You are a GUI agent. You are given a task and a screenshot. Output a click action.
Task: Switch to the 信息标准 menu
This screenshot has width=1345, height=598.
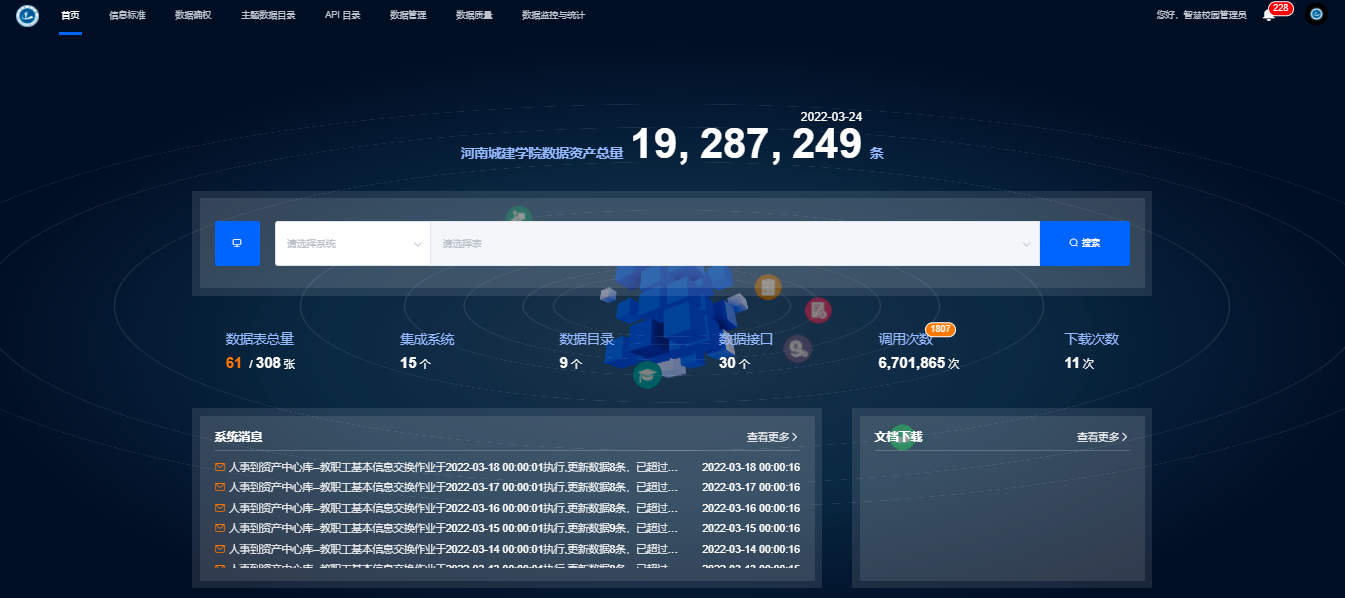tap(127, 16)
